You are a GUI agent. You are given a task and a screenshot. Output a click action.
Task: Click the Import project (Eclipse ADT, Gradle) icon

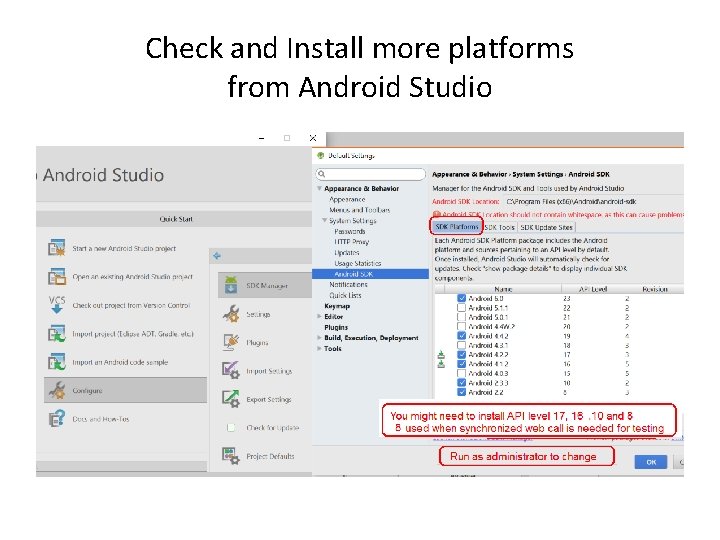tap(57, 333)
